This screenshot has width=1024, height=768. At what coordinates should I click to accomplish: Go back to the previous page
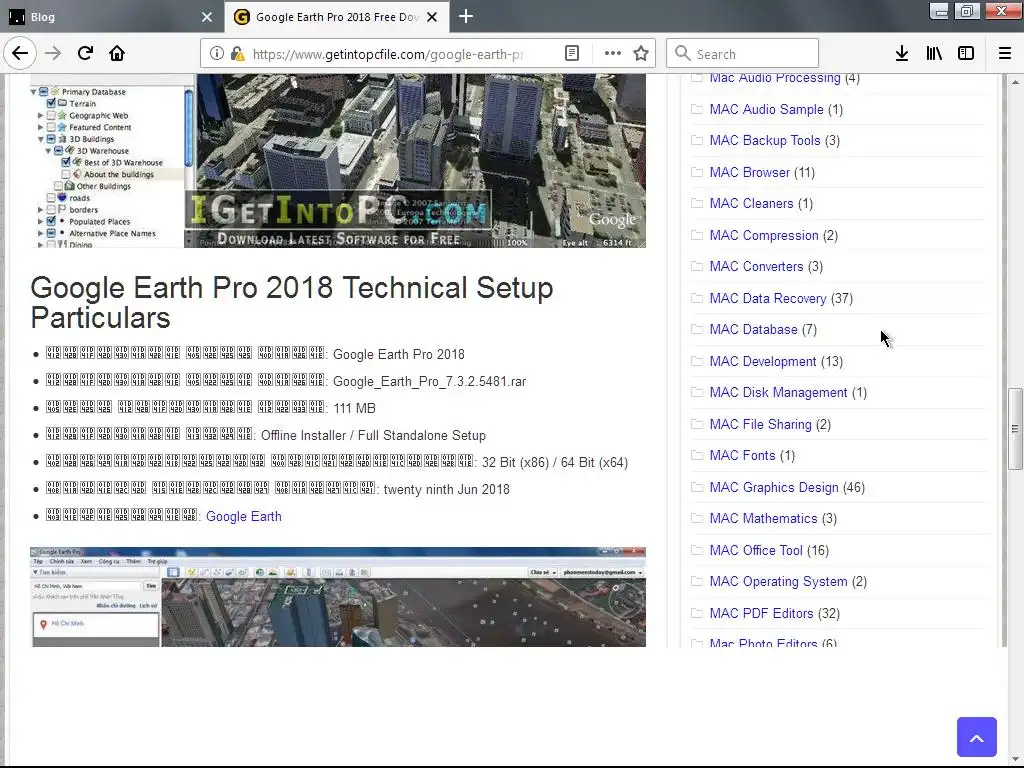[20, 54]
